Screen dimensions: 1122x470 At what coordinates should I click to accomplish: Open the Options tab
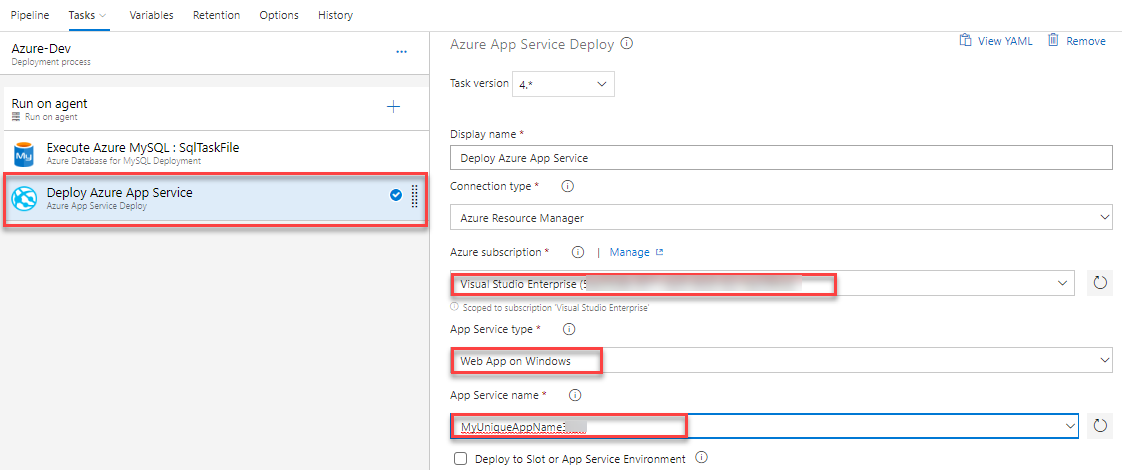(279, 15)
